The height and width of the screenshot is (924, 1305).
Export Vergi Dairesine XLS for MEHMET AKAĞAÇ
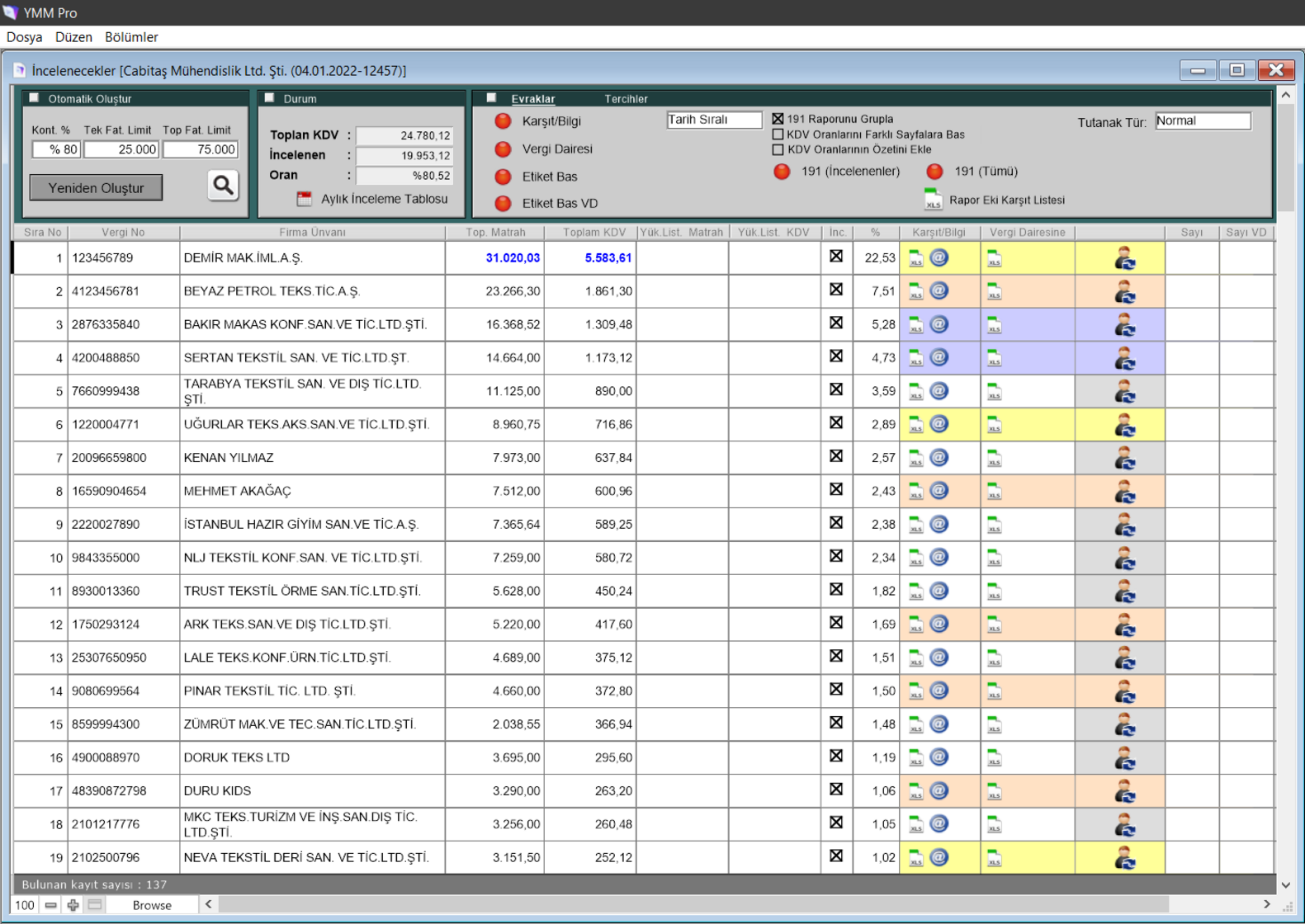[x=994, y=492]
